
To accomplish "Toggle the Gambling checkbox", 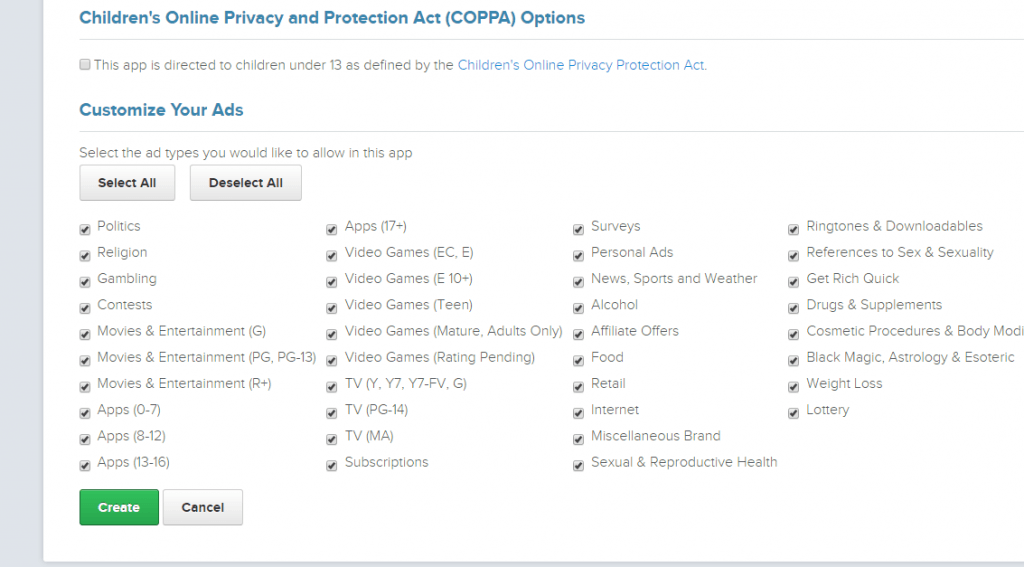I will pos(85,280).
